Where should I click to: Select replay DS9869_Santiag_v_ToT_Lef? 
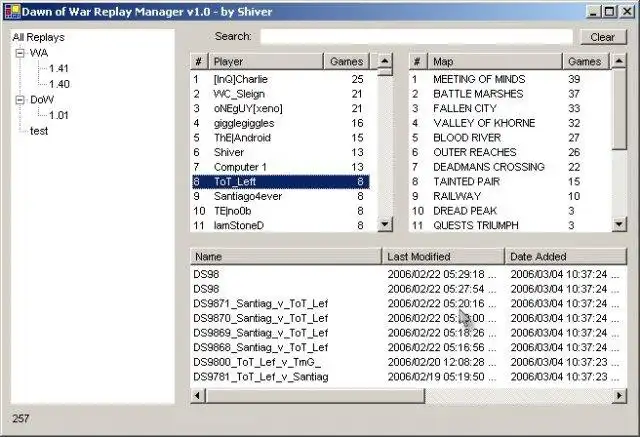409,333
